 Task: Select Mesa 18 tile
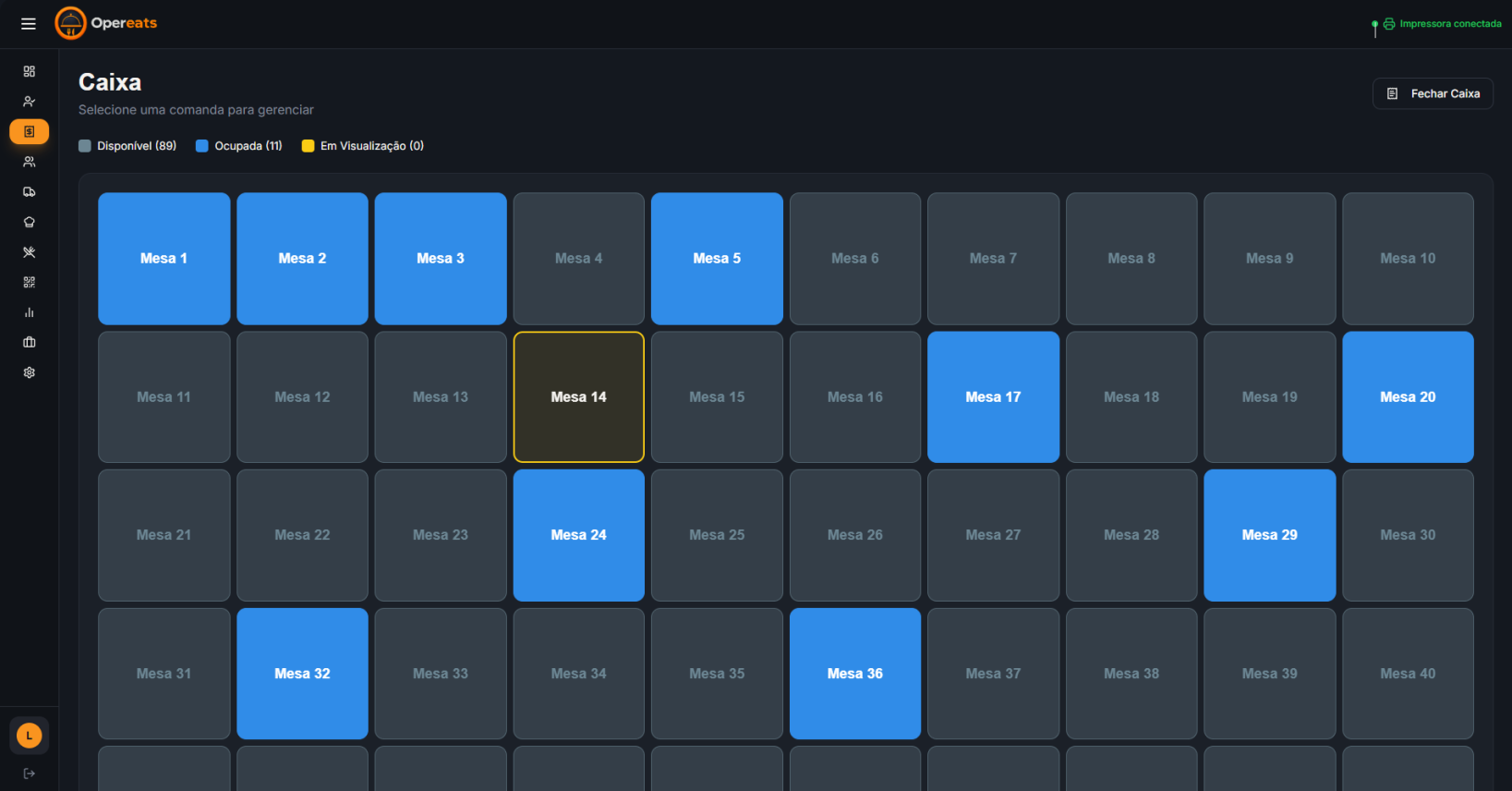(x=1131, y=397)
